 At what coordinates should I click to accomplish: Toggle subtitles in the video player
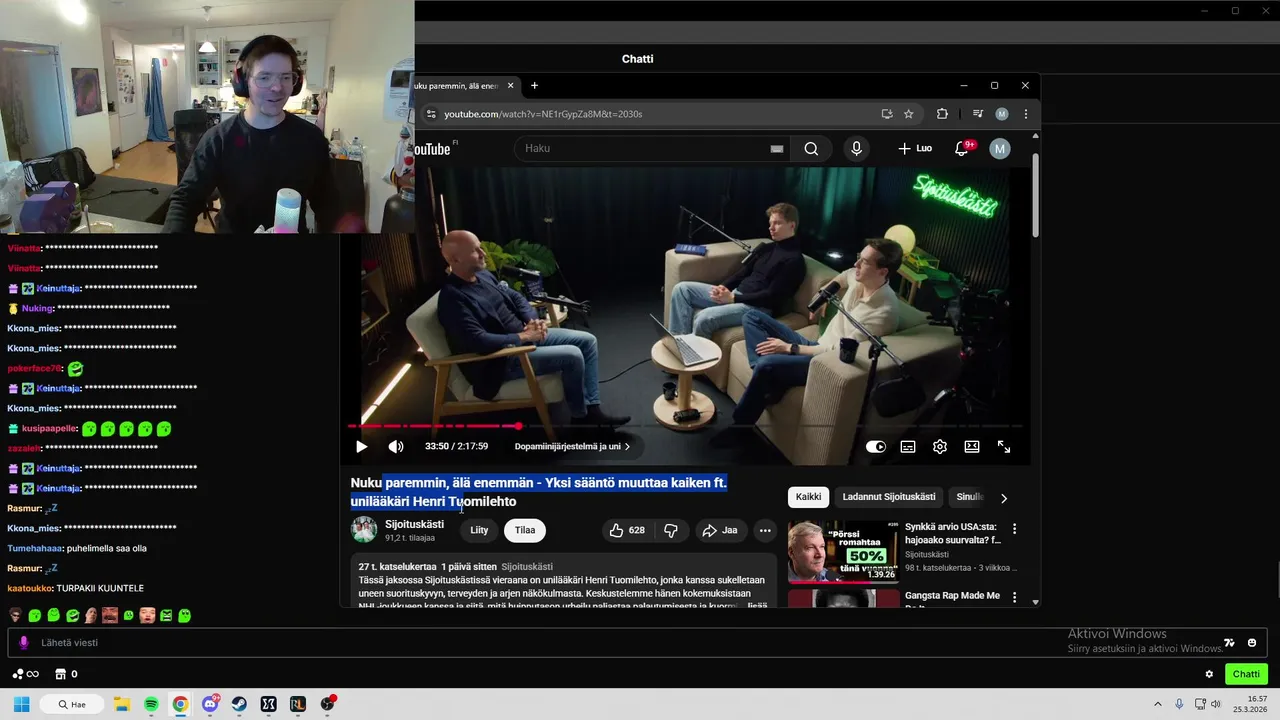tap(908, 447)
